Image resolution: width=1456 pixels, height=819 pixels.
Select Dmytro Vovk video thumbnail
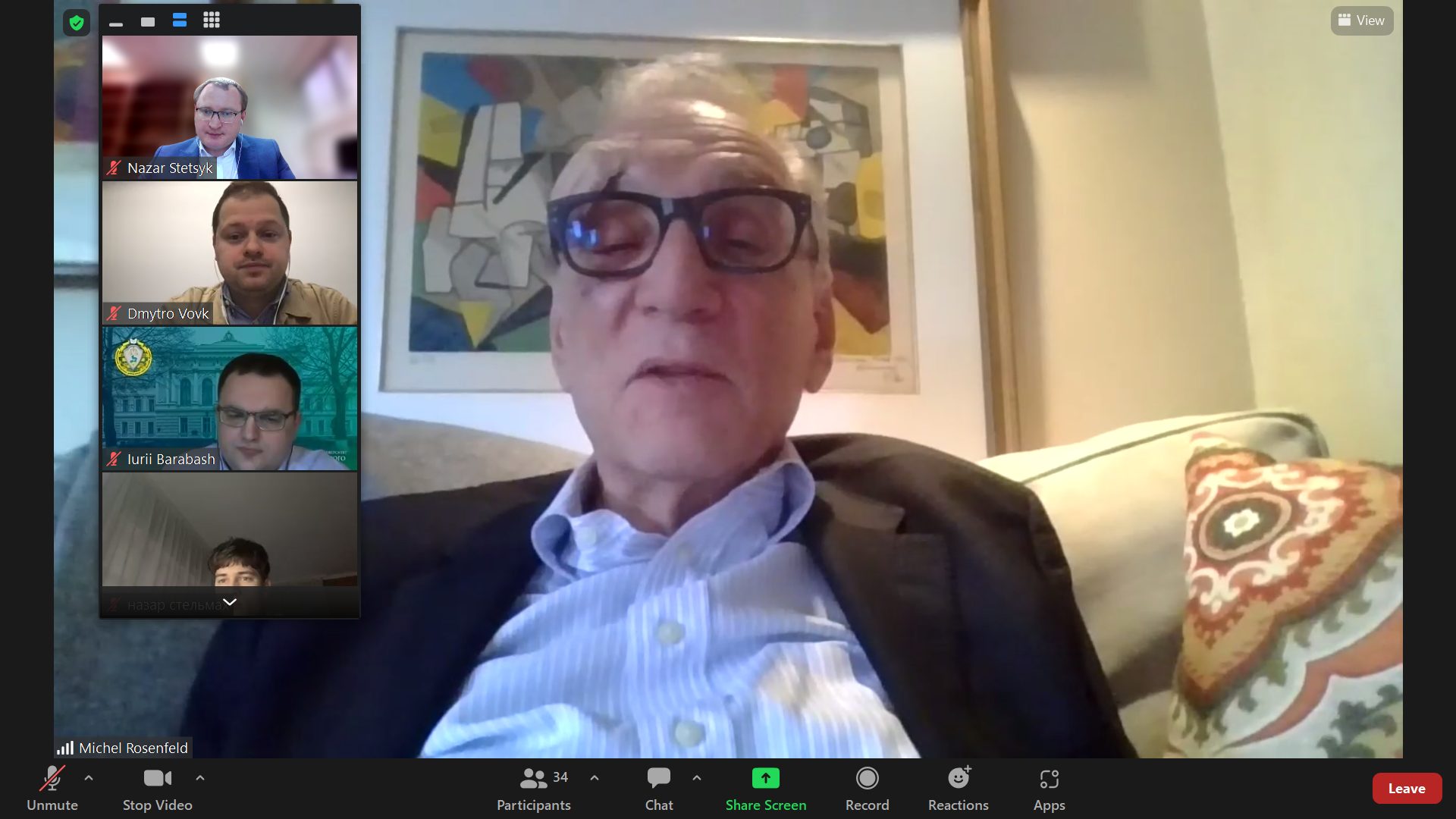pos(230,253)
